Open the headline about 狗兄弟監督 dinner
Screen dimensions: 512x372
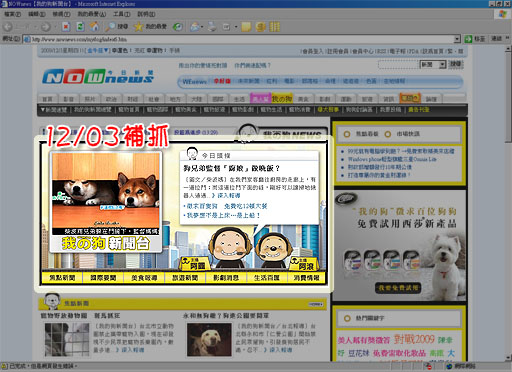(232, 168)
